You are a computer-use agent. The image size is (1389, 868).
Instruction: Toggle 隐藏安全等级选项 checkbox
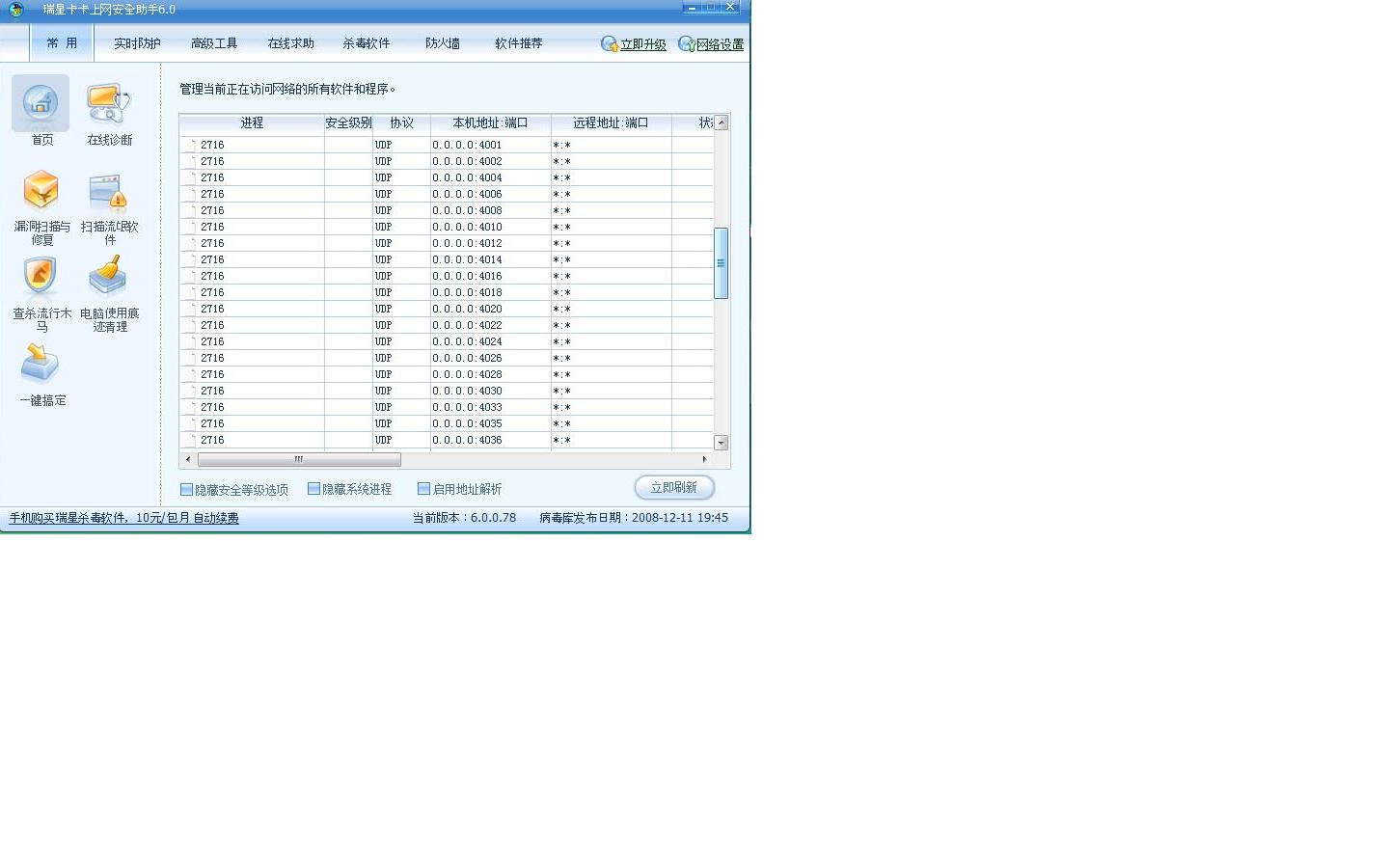186,489
